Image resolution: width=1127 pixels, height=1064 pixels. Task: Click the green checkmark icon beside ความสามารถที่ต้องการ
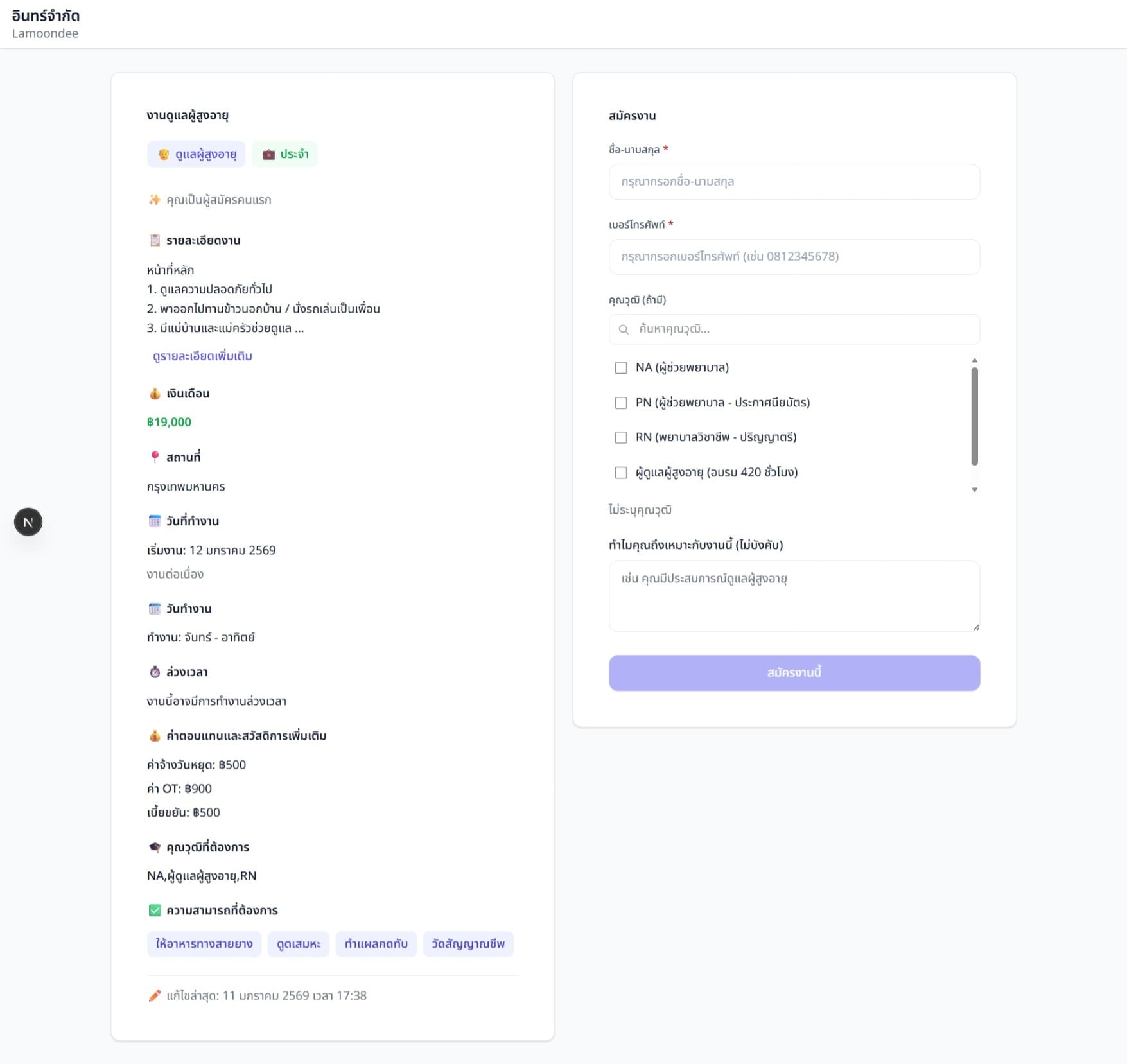coord(155,910)
